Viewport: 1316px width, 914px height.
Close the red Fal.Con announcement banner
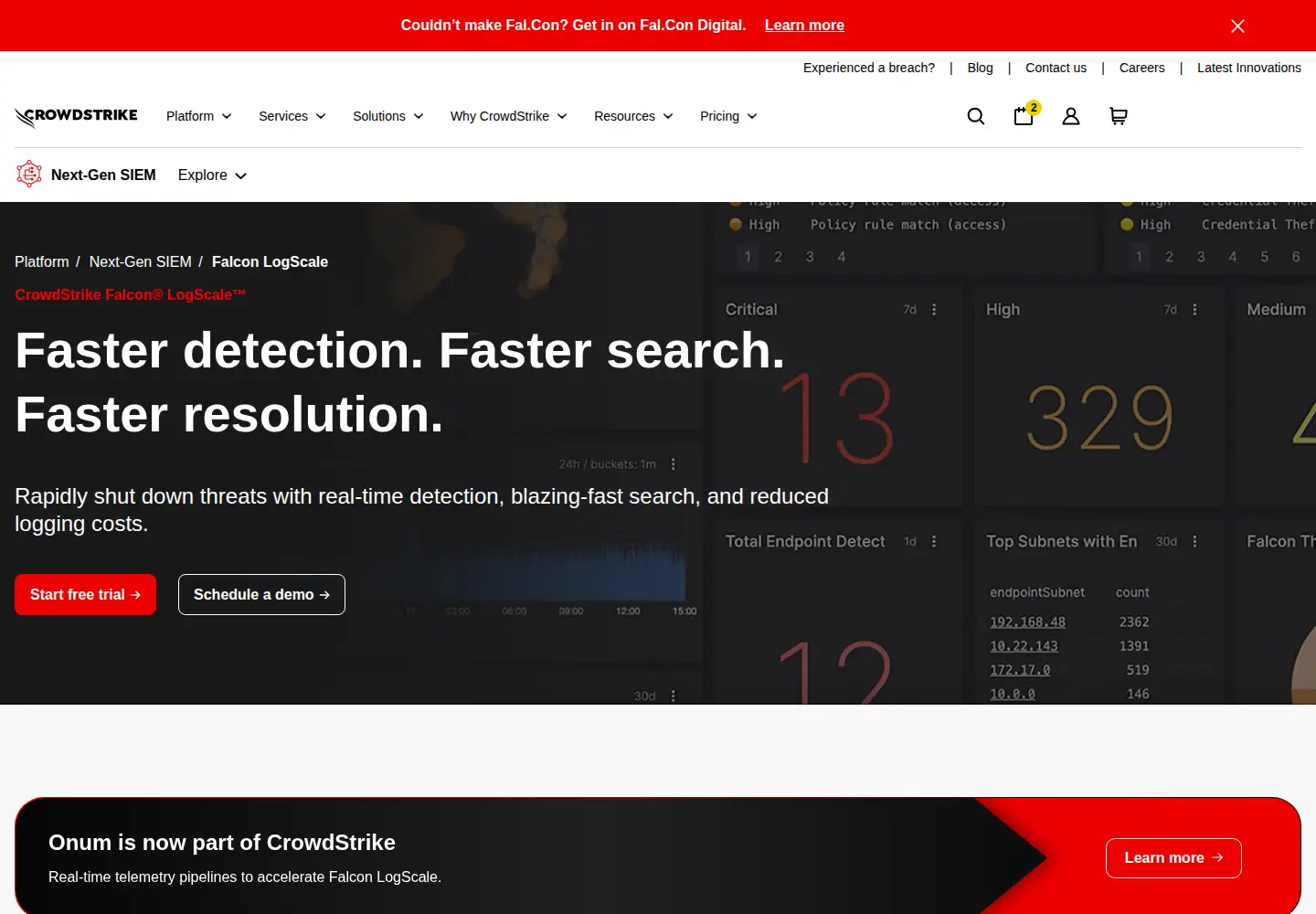pyautogui.click(x=1237, y=26)
